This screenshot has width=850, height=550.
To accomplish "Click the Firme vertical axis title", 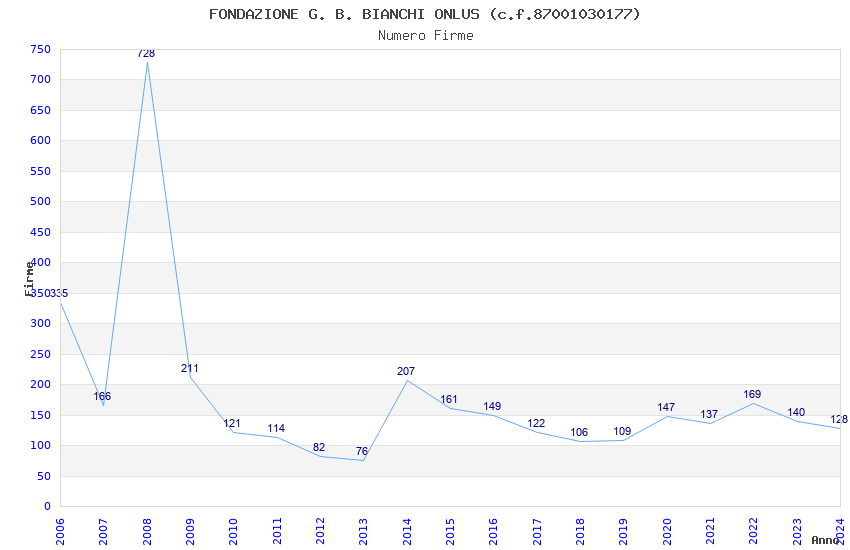I will pos(29,279).
